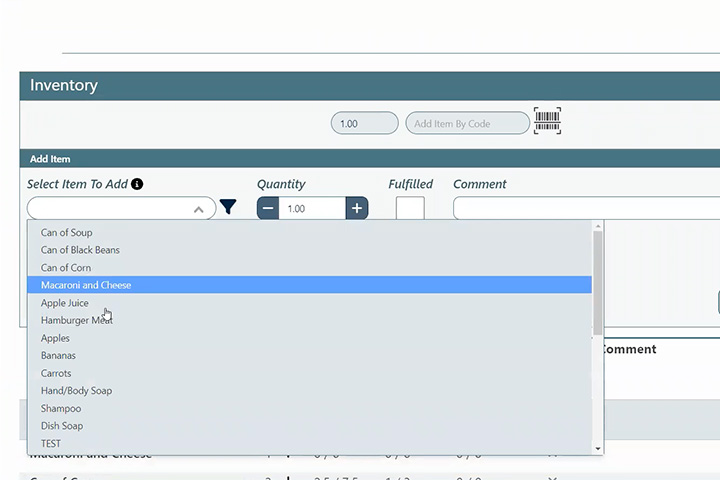The height and width of the screenshot is (480, 720).
Task: Decrease quantity with the minus button
Action: pyautogui.click(x=268, y=208)
